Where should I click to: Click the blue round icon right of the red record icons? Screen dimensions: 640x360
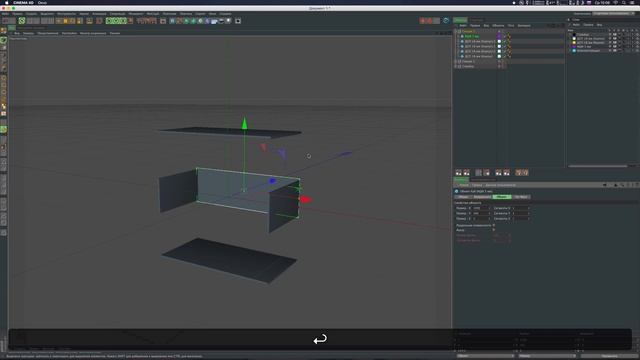pos(446,20)
